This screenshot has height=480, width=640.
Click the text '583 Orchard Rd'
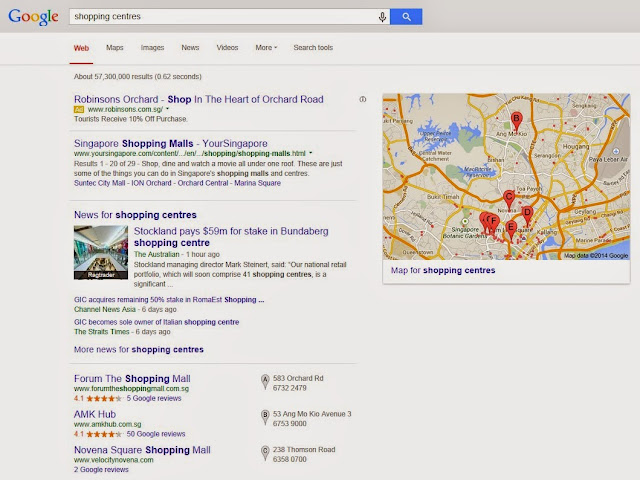[x=298, y=378]
